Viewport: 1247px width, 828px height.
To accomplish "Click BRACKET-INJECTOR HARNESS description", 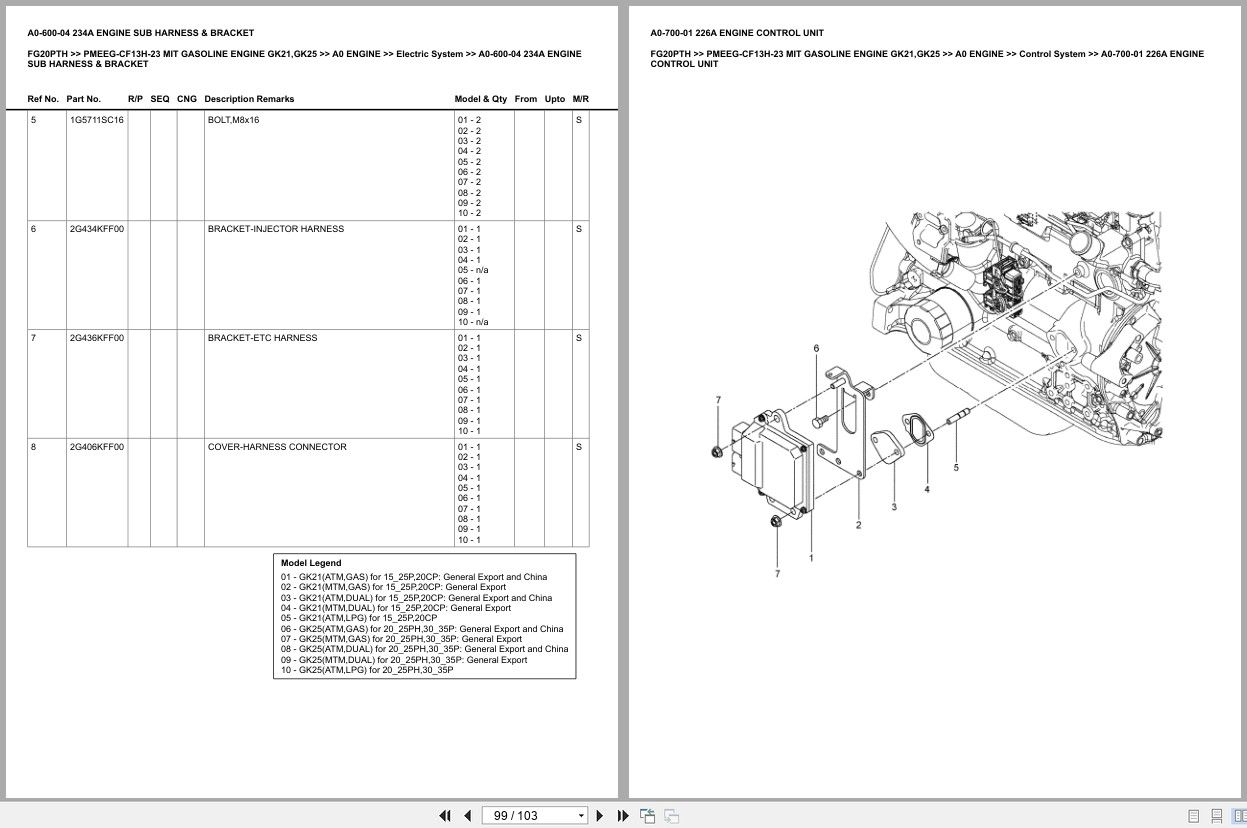I will pyautogui.click(x=276, y=229).
